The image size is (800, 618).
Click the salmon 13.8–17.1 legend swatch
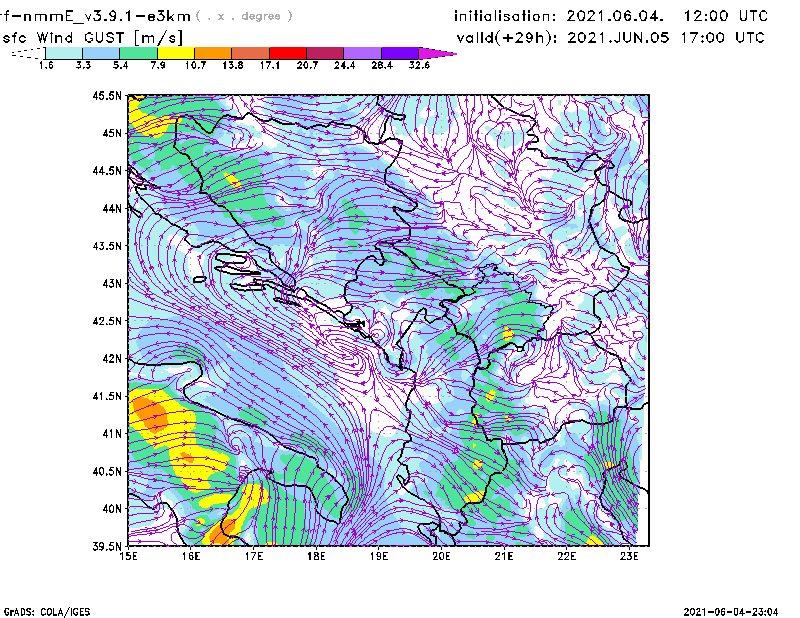(x=251, y=53)
